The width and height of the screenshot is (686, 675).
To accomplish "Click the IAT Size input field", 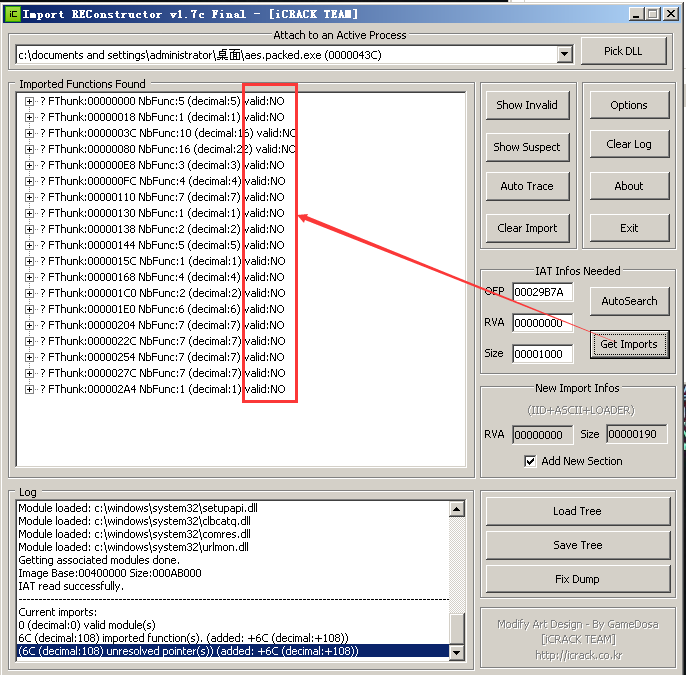I will (542, 353).
